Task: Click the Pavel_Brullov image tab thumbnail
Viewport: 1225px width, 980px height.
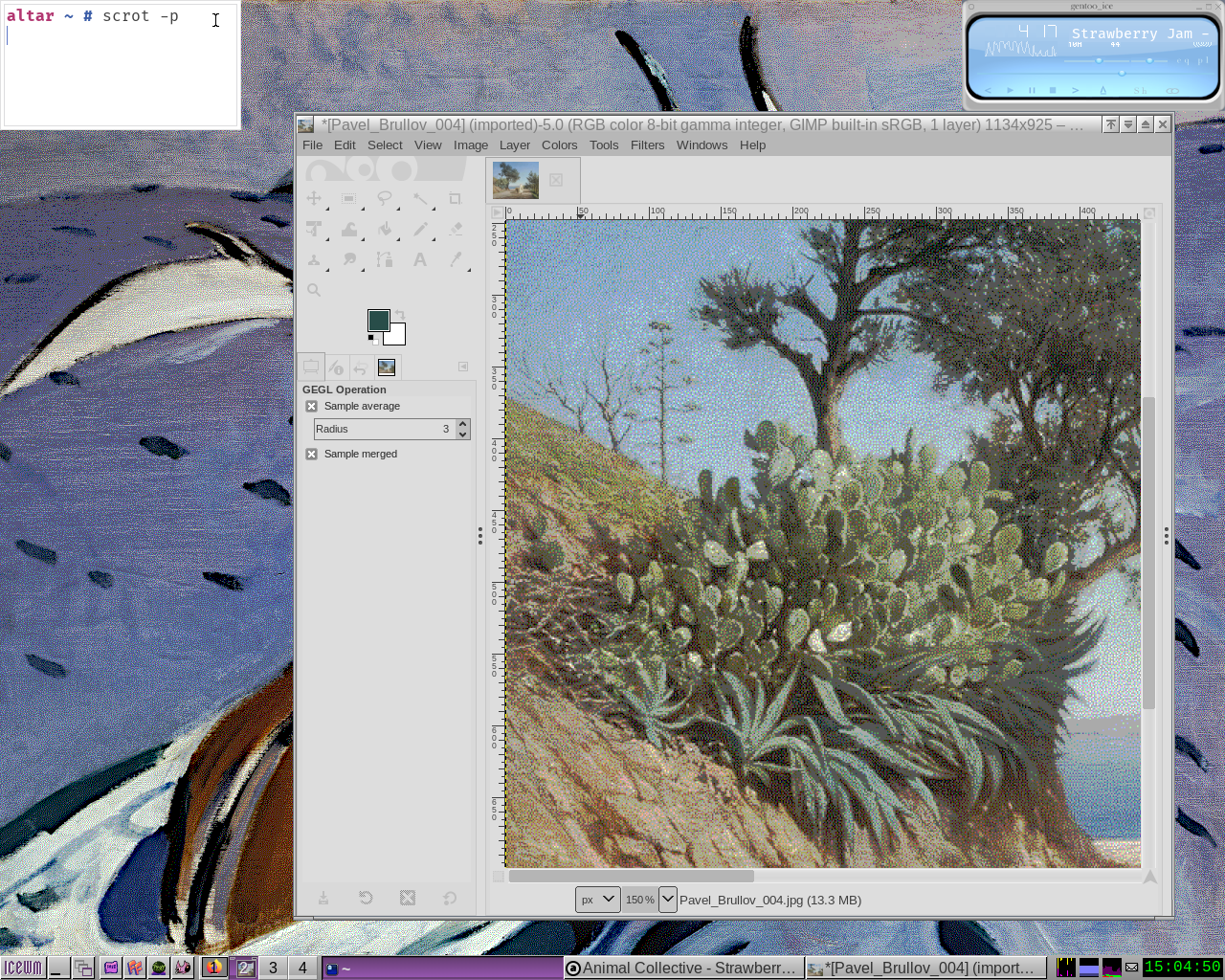Action: [x=516, y=180]
